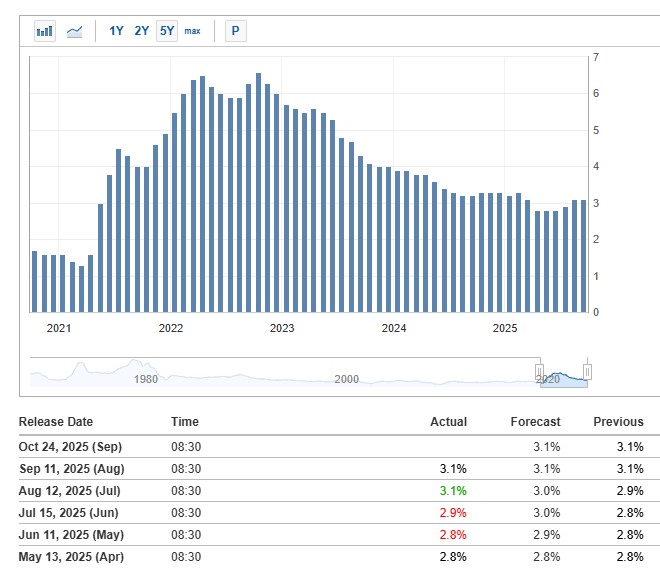Image resolution: width=660 pixels, height=582 pixels.
Task: Click the 1980 area in the navigator
Action: point(146,378)
